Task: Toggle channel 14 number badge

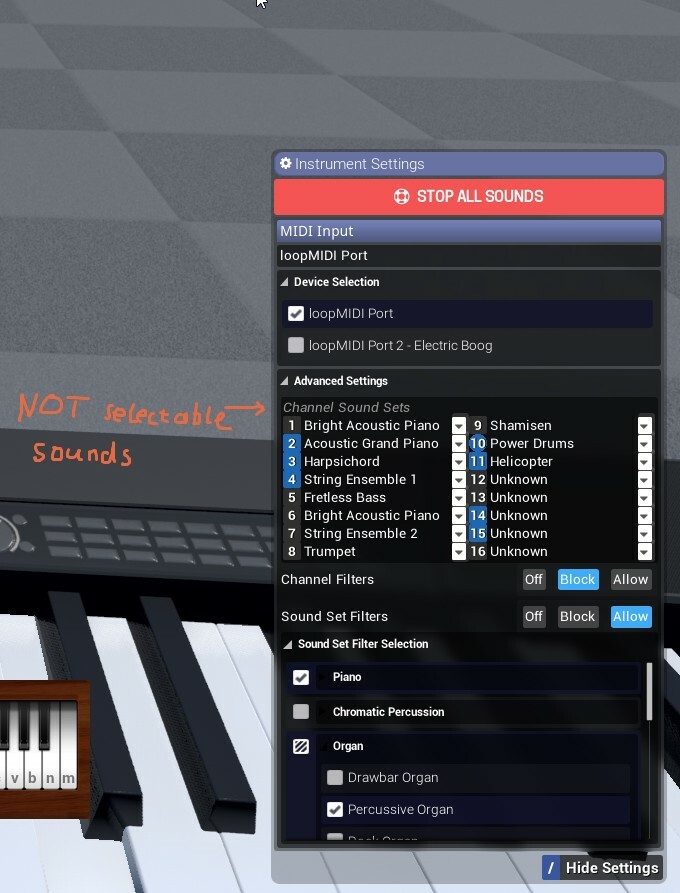Action: click(478, 515)
